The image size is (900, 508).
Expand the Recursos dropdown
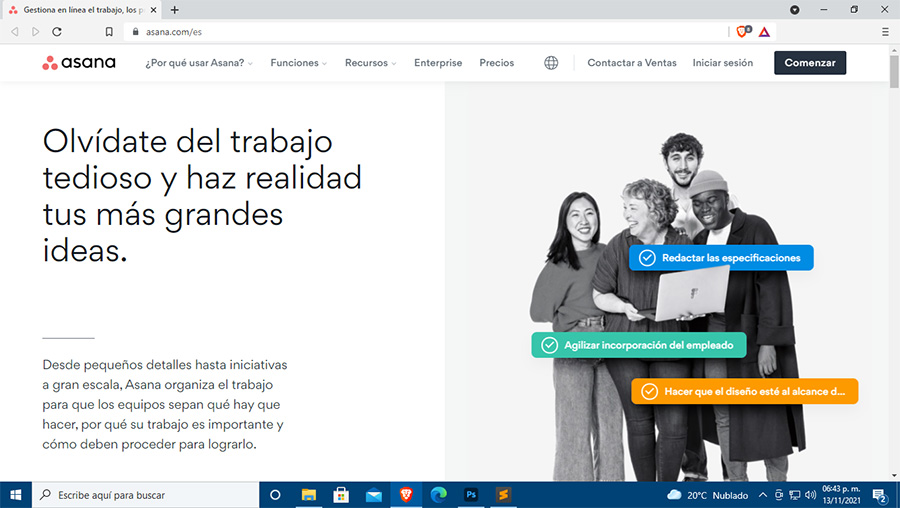(x=370, y=63)
